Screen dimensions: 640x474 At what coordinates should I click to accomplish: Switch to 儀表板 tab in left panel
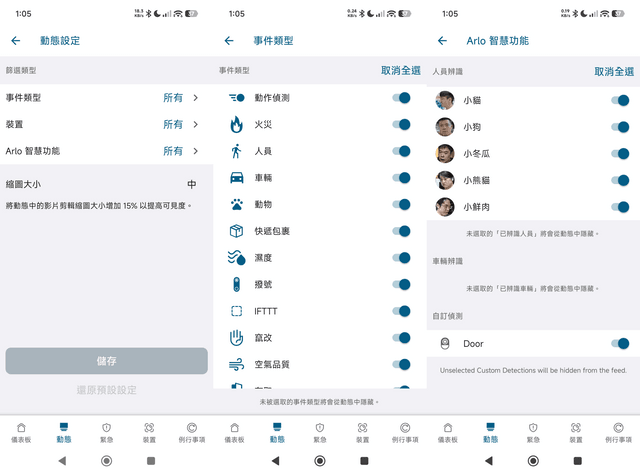(21, 433)
